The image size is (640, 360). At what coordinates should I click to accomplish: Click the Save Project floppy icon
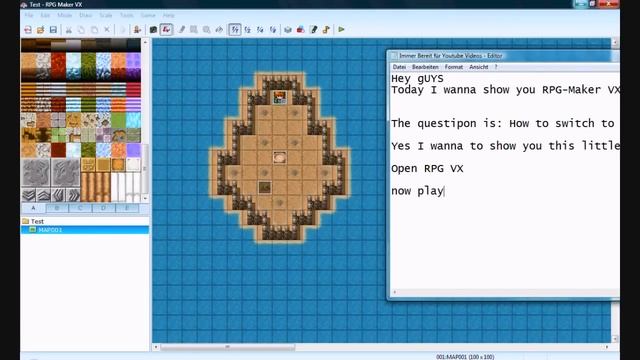53,29
